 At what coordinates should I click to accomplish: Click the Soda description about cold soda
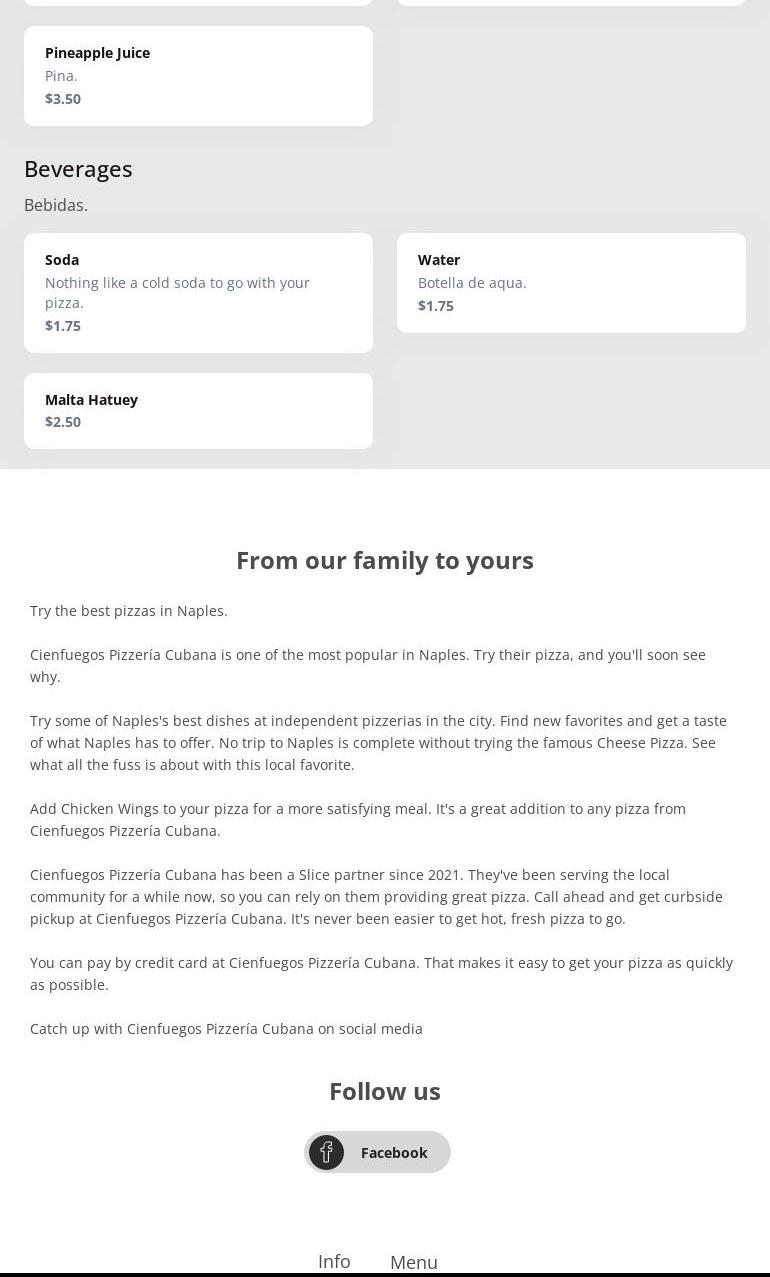(177, 293)
